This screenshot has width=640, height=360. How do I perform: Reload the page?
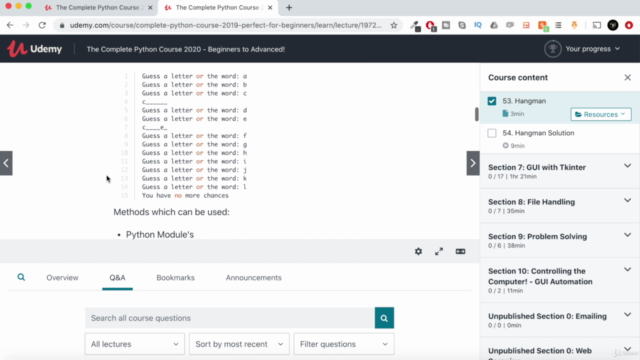(x=42, y=25)
